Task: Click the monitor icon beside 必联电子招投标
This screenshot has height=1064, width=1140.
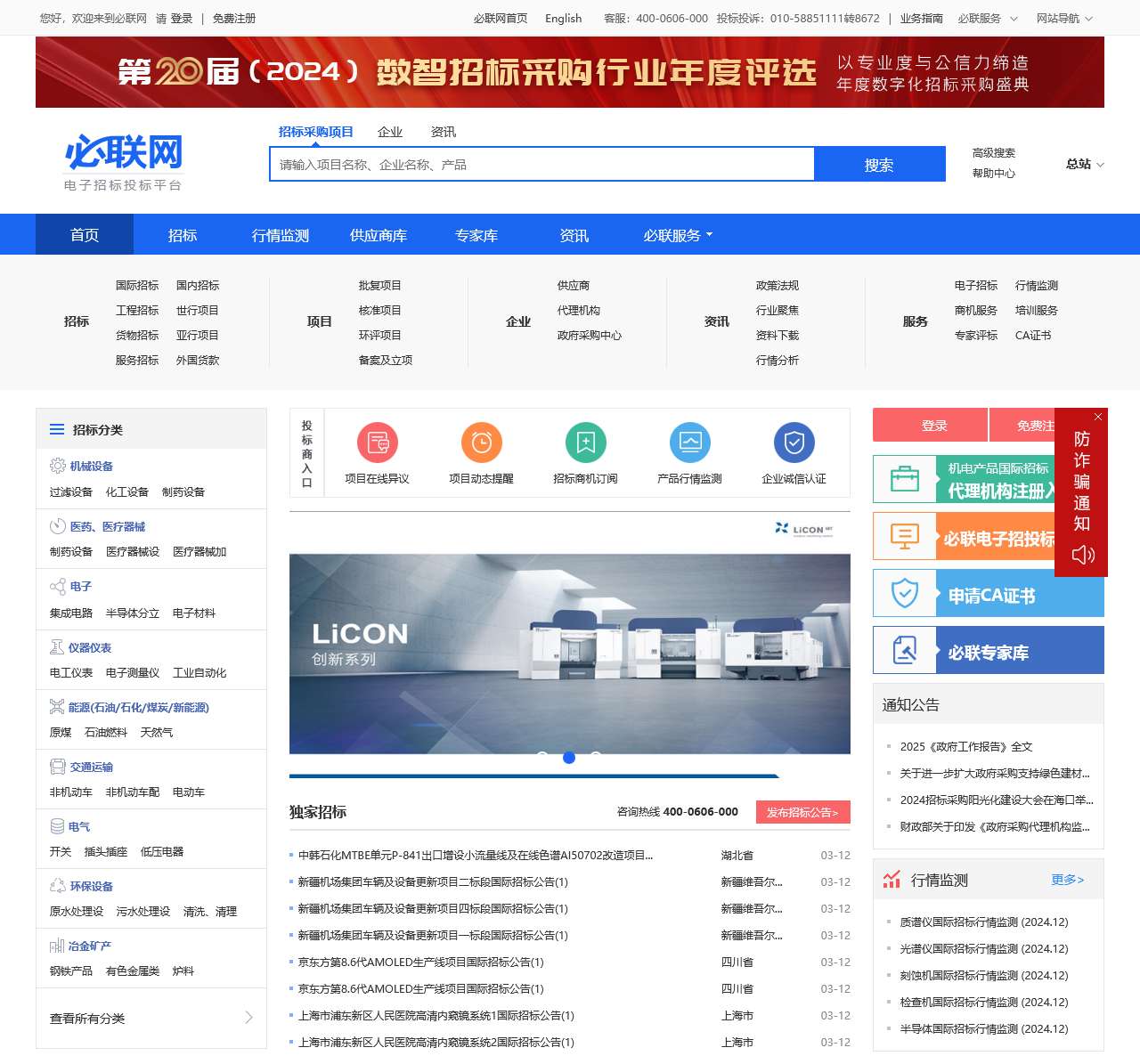Action: 905,536
